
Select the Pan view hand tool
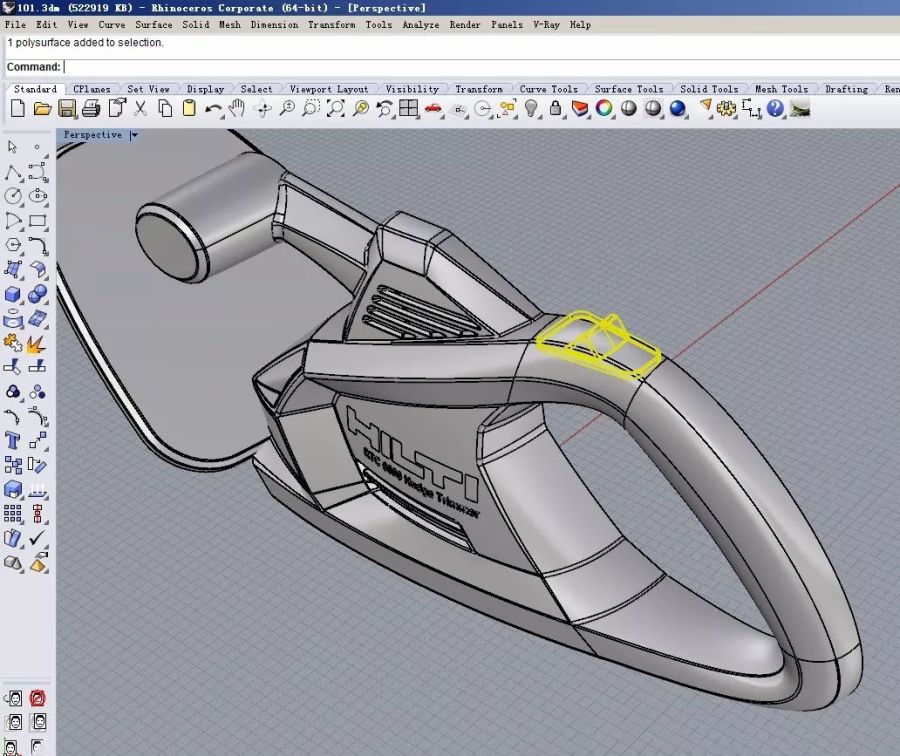pyautogui.click(x=238, y=109)
